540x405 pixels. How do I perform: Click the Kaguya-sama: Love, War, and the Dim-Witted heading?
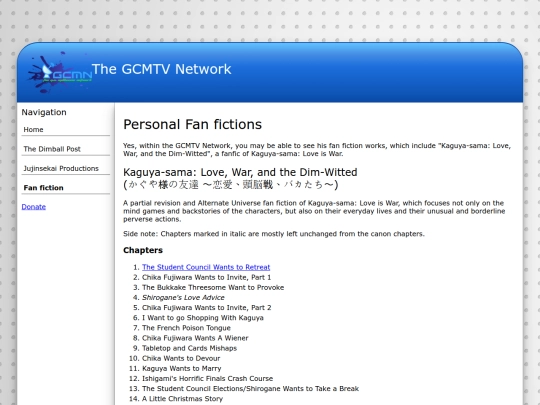point(240,172)
